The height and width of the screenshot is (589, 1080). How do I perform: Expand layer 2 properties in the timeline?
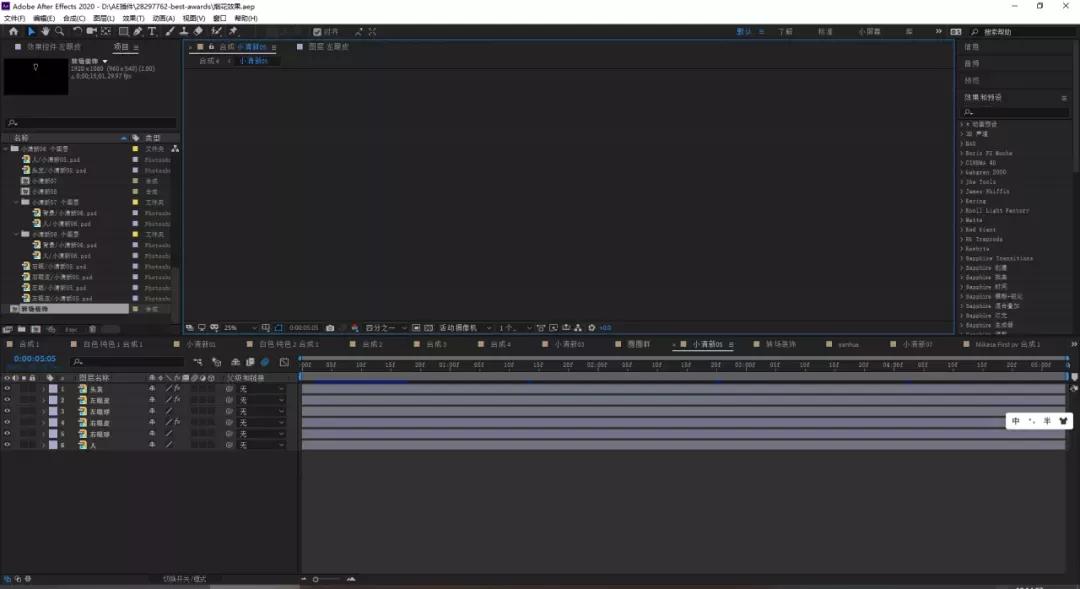pyautogui.click(x=43, y=400)
